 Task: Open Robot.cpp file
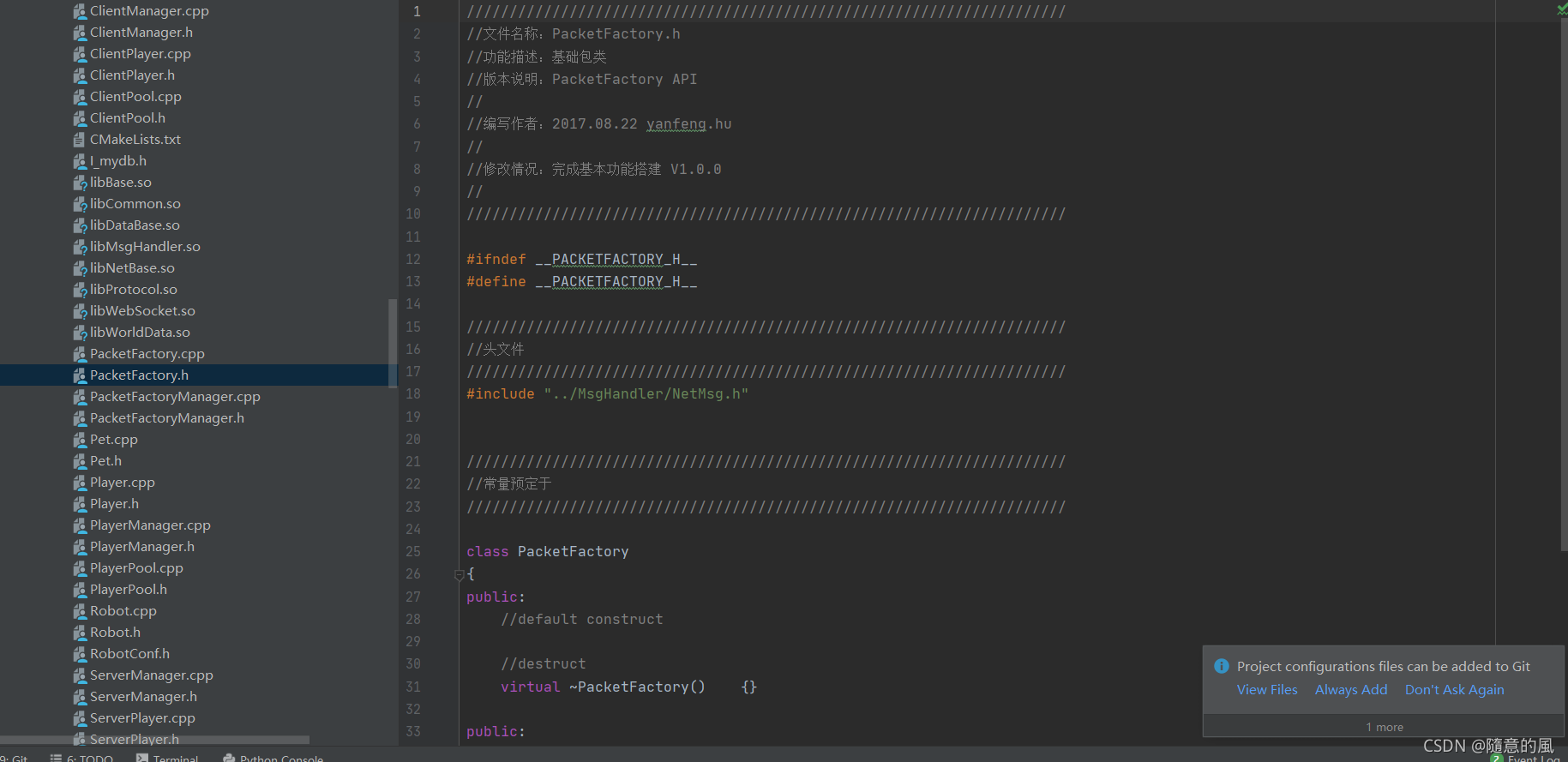pos(123,611)
